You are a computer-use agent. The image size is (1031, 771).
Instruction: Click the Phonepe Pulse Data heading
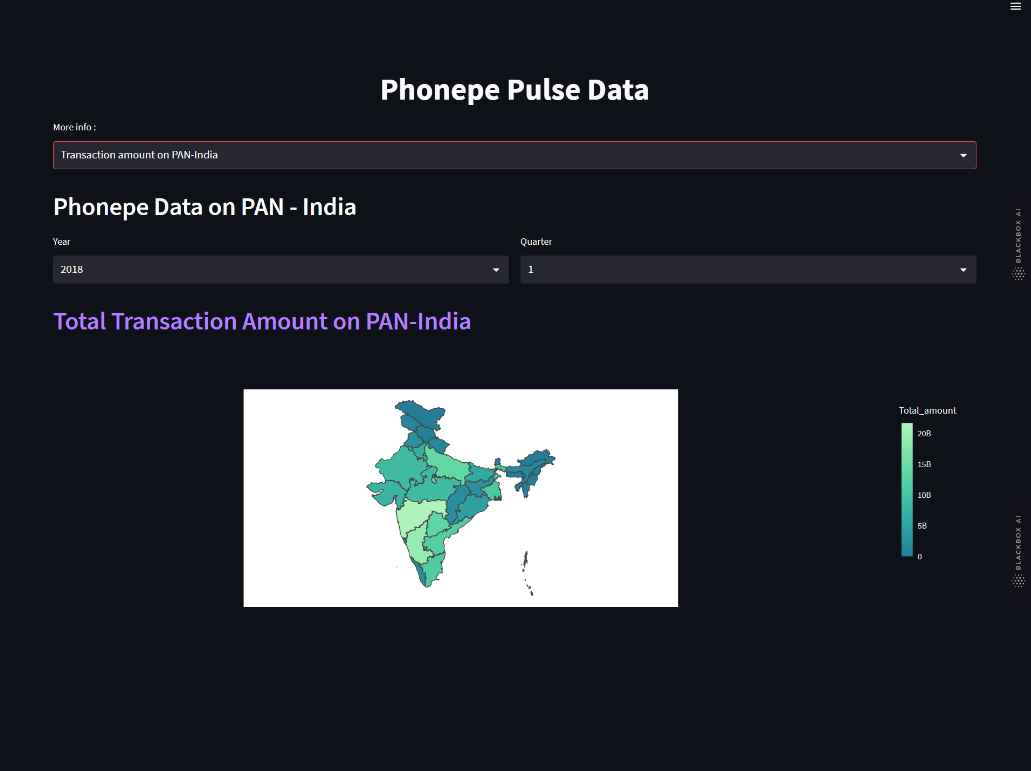coord(514,89)
